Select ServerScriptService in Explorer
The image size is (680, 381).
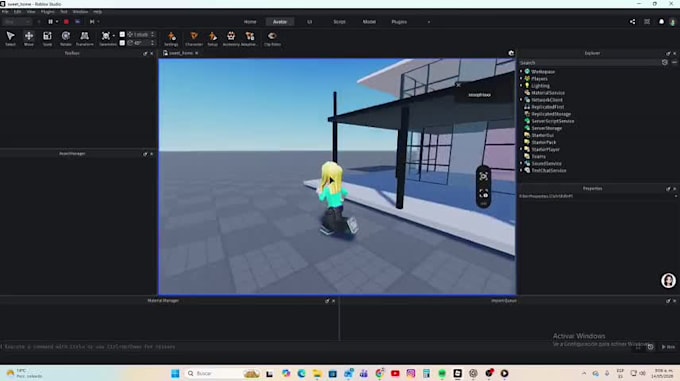click(x=552, y=121)
